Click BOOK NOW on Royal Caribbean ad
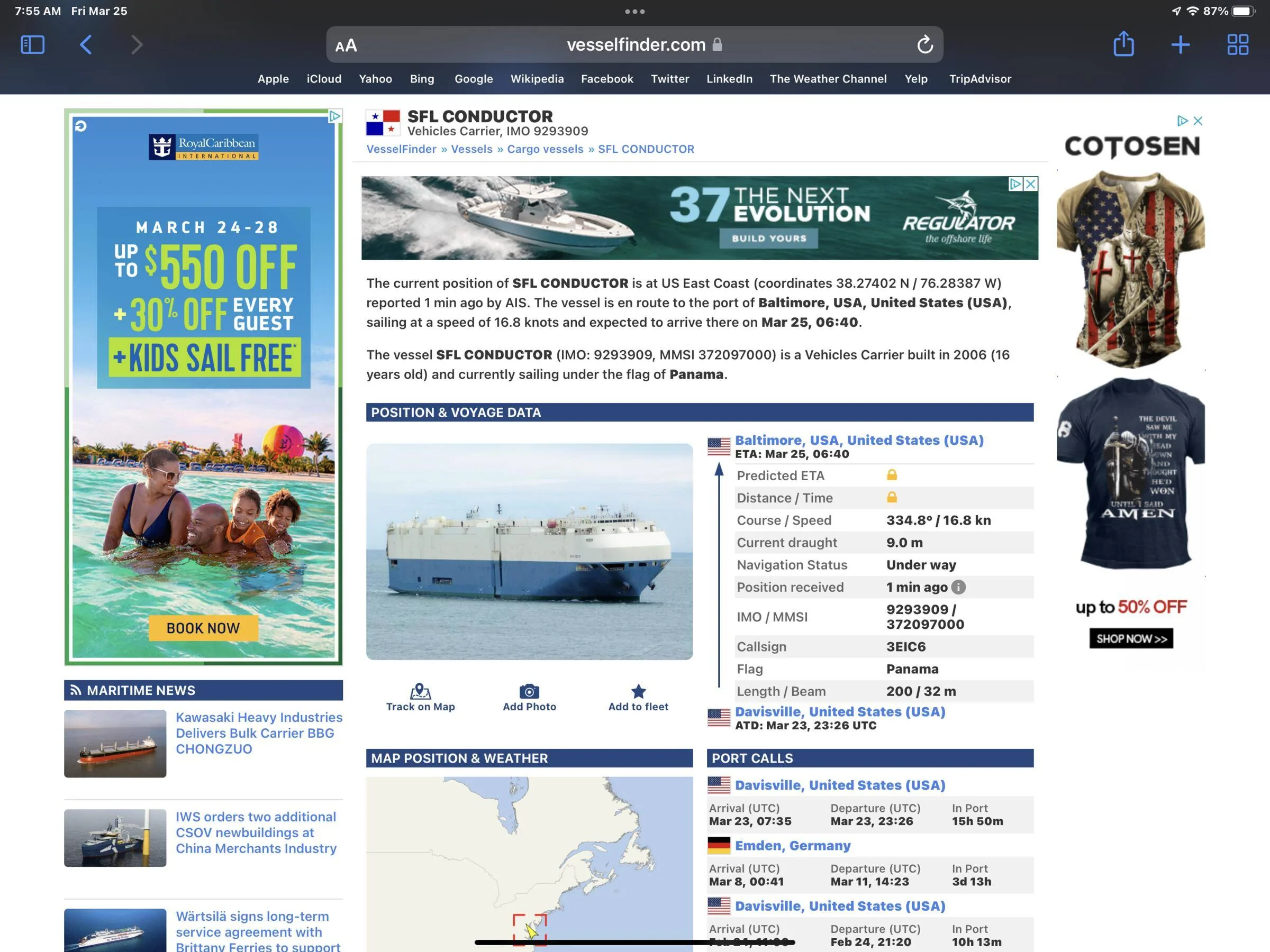The width and height of the screenshot is (1270, 952). [x=203, y=628]
